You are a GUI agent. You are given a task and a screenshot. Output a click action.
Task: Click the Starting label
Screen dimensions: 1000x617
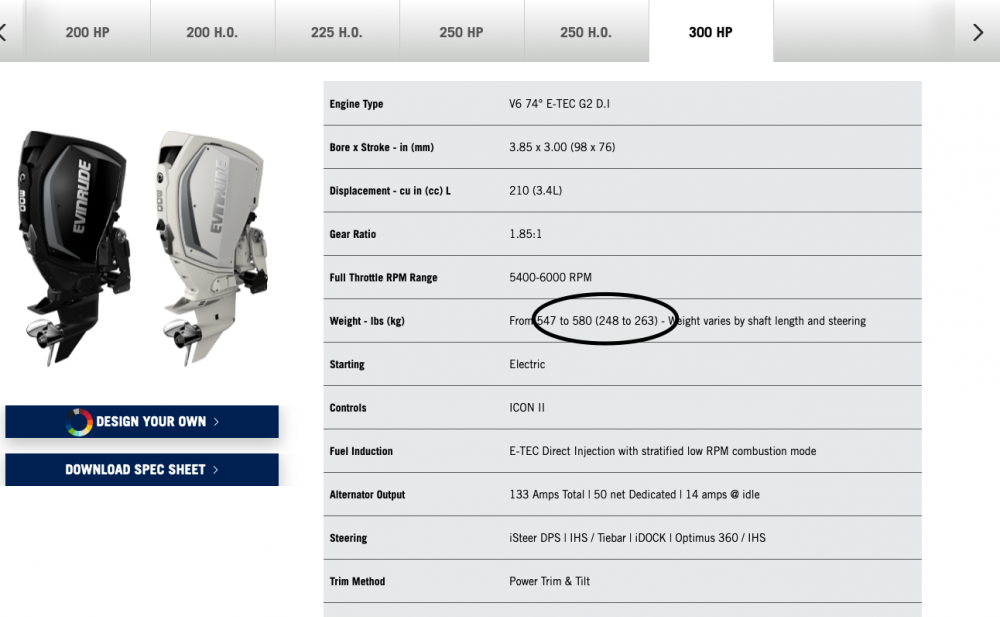click(347, 364)
